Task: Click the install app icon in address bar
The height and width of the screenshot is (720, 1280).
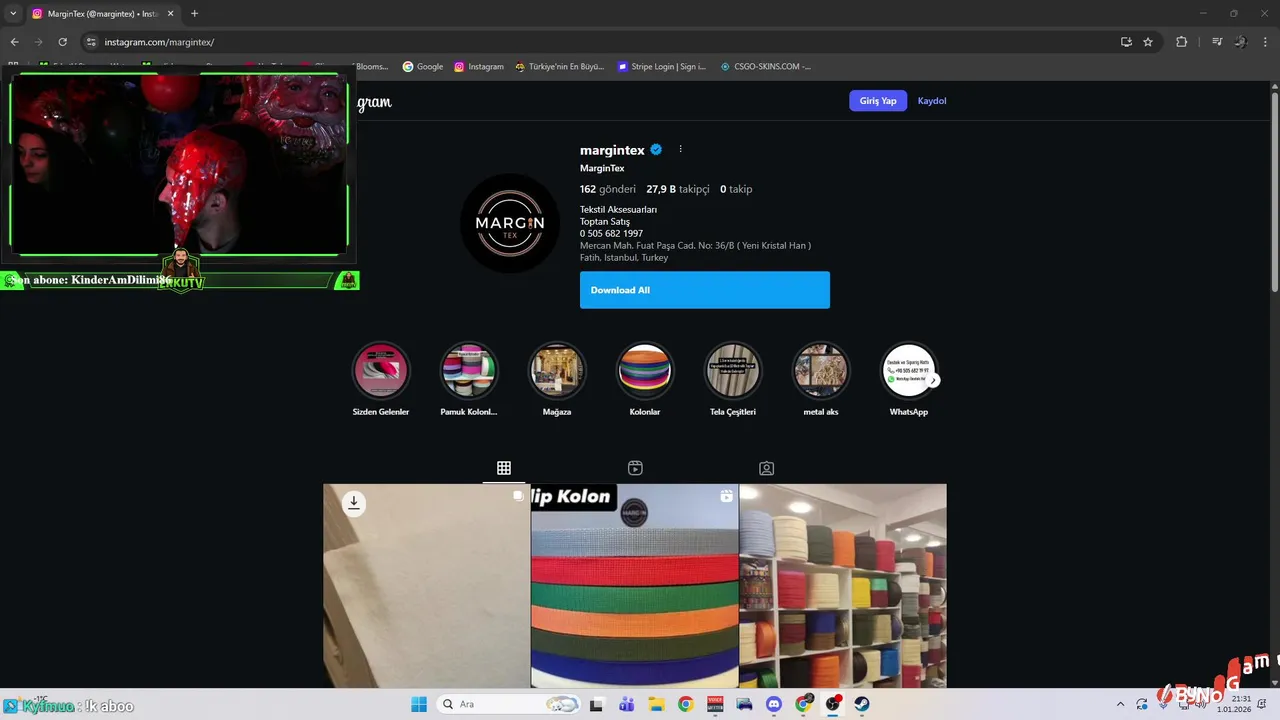Action: pyautogui.click(x=1126, y=42)
